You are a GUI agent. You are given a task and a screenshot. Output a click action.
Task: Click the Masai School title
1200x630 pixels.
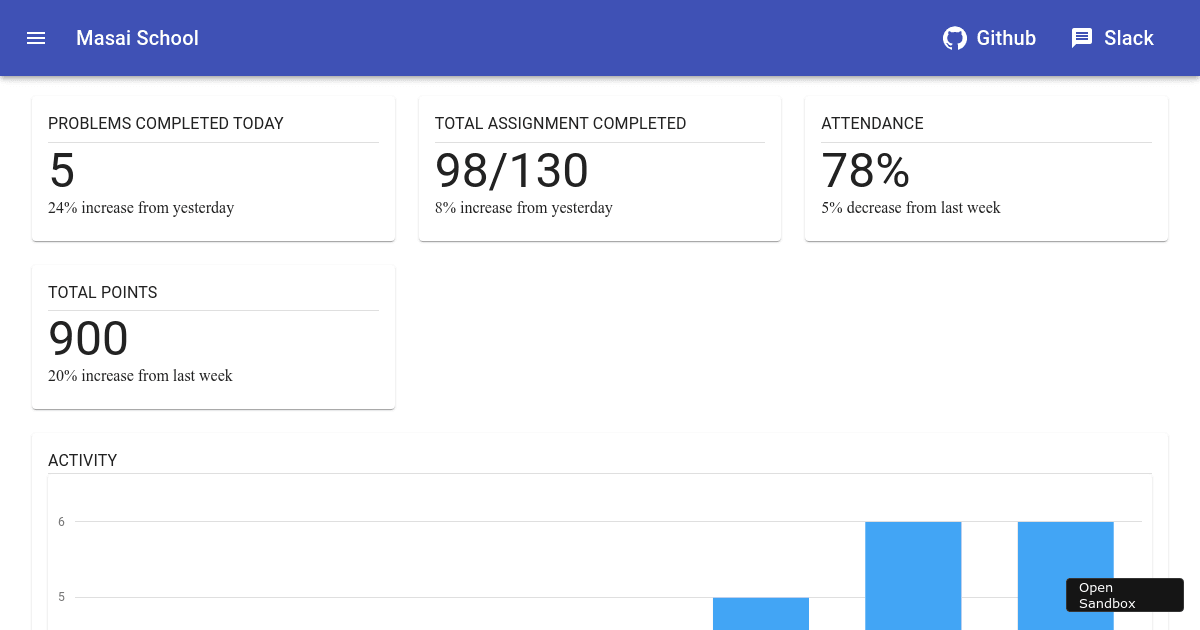click(137, 38)
